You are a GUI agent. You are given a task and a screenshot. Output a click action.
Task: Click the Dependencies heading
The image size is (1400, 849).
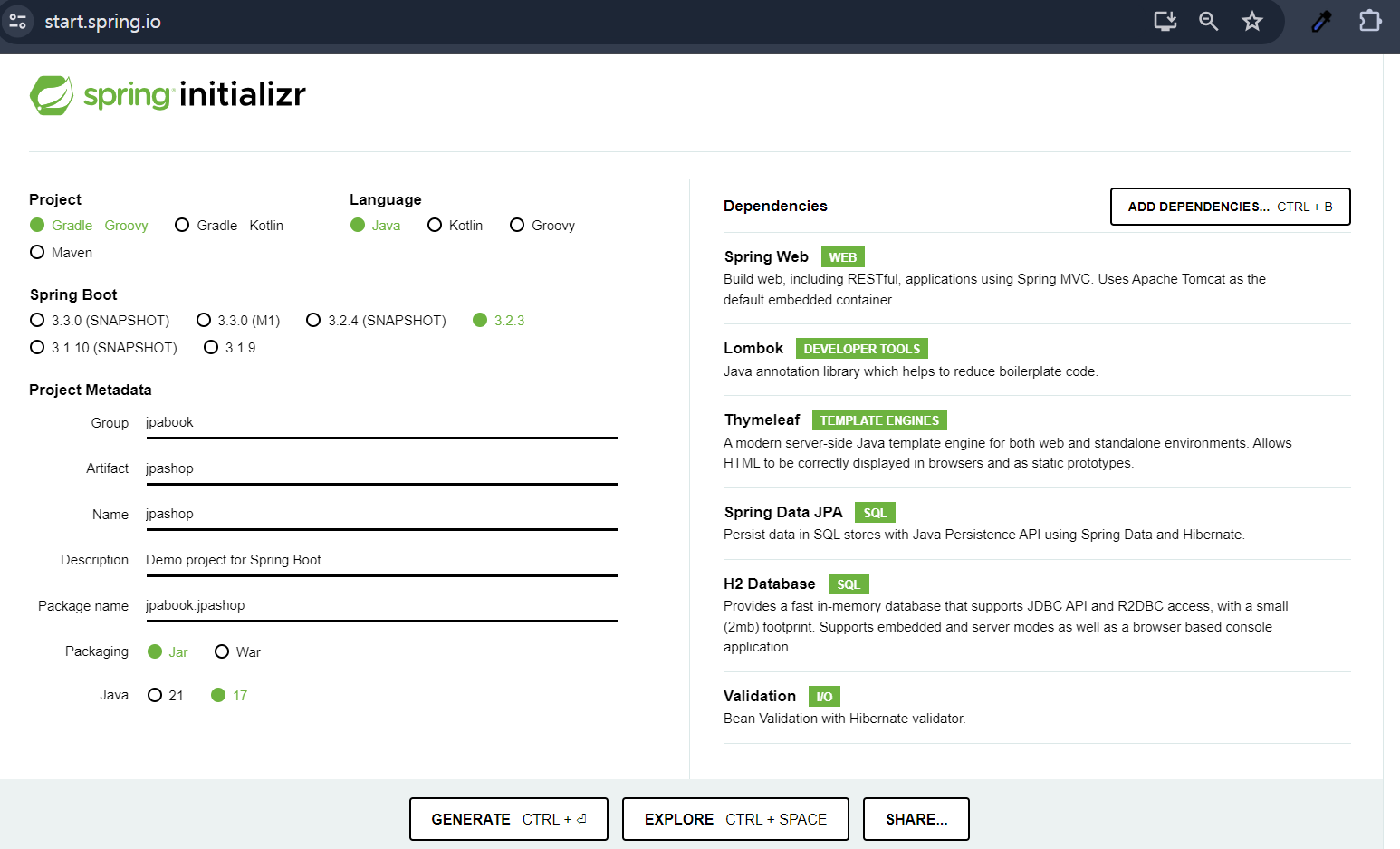[775, 207]
